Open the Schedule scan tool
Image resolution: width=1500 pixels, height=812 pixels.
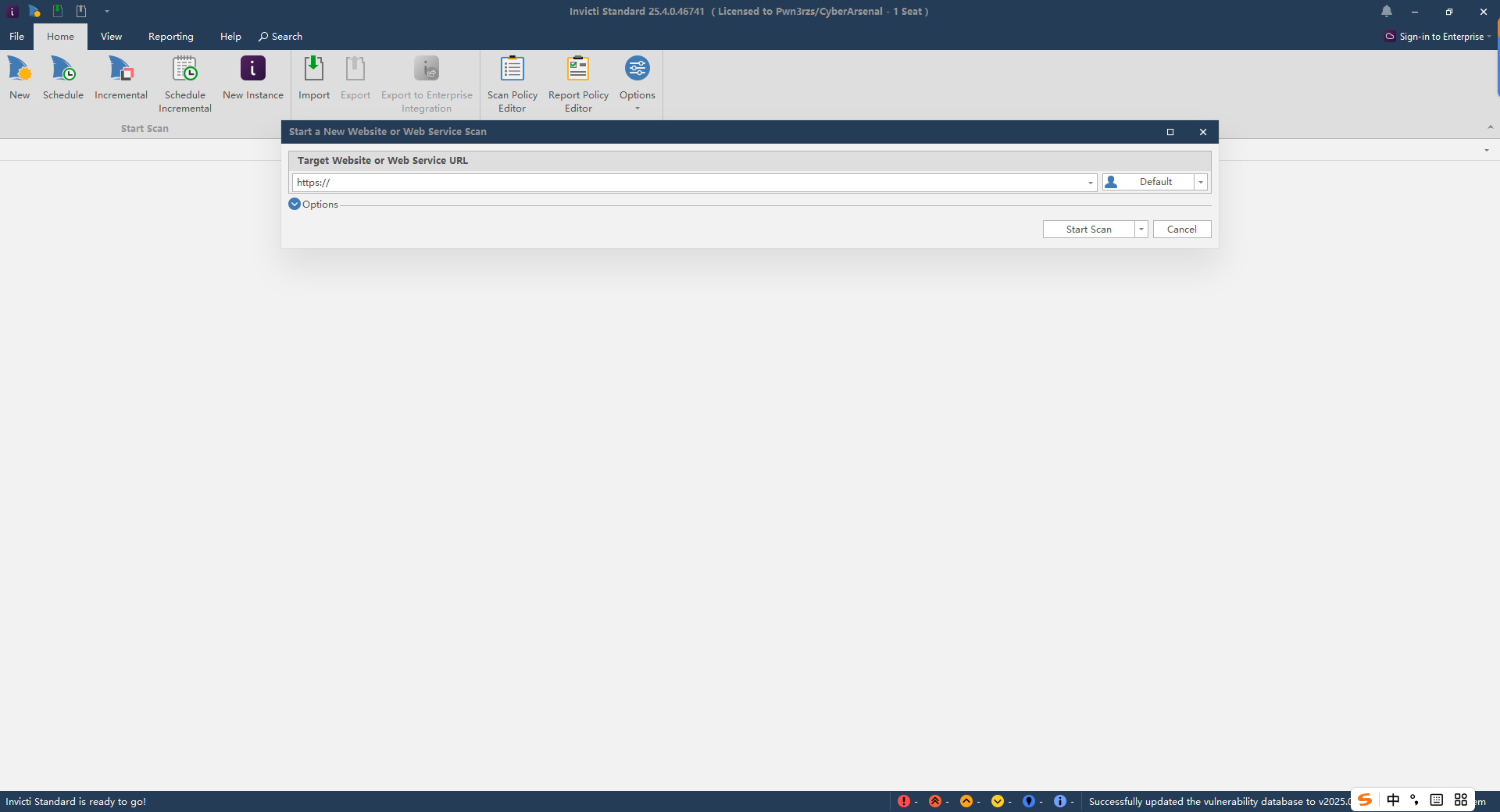[63, 78]
